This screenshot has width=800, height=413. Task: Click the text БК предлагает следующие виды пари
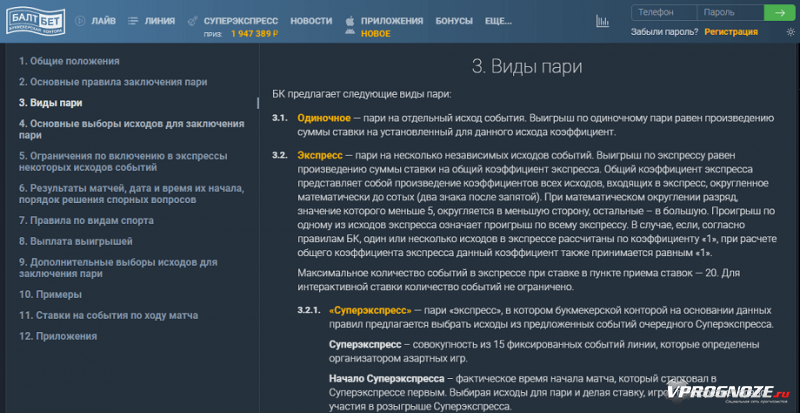pyautogui.click(x=362, y=94)
